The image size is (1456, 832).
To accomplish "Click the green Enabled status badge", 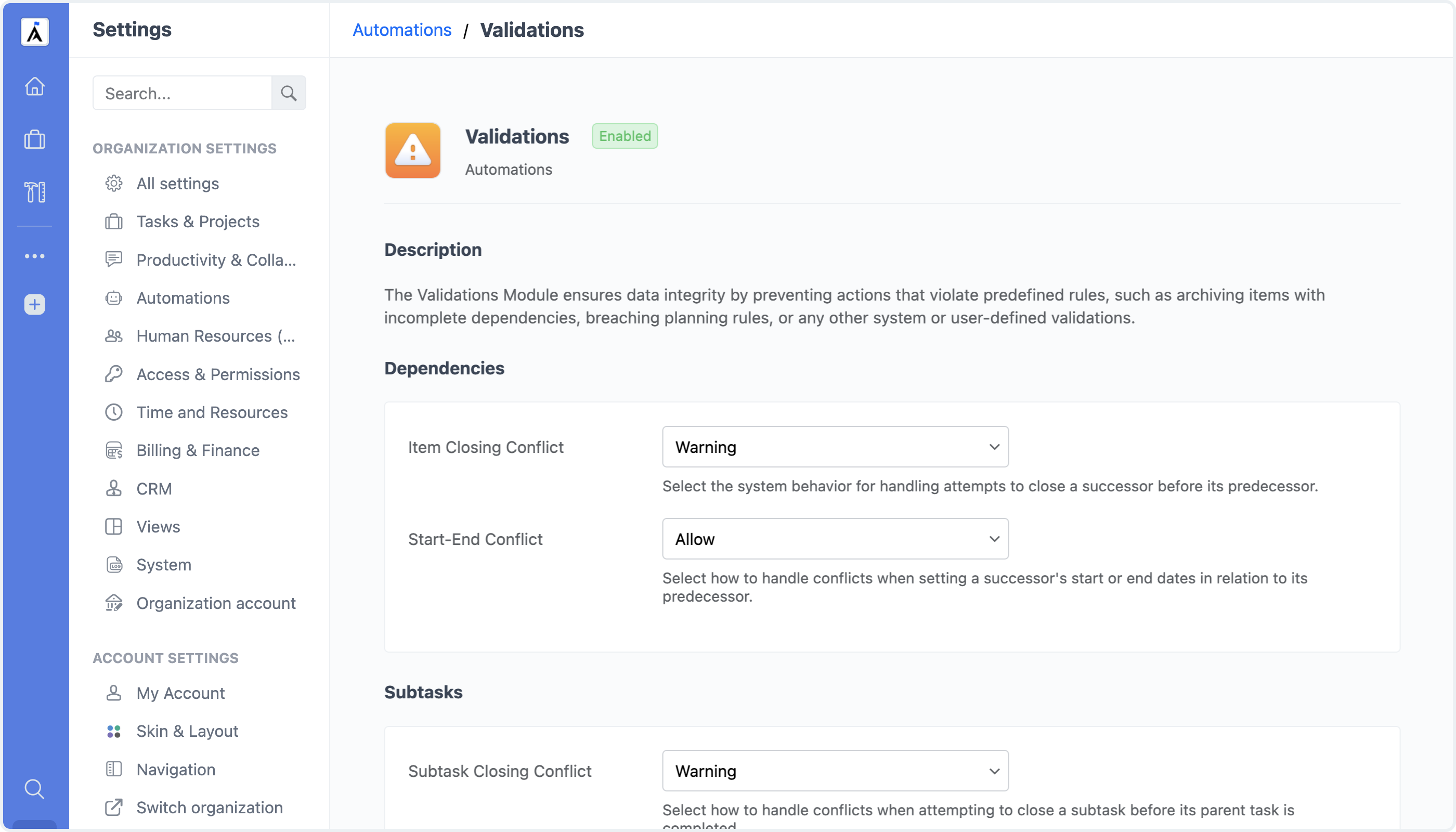I will coord(625,136).
